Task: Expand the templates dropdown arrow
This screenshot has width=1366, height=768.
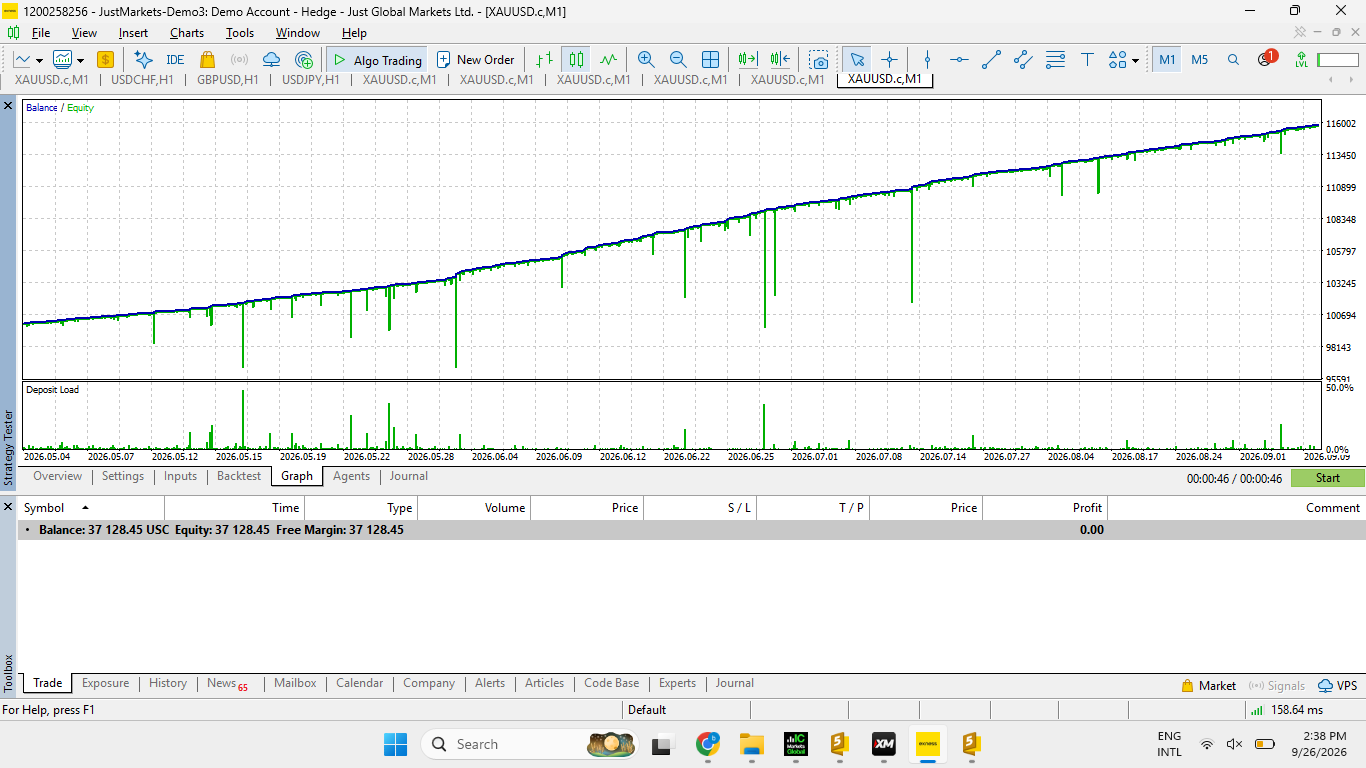Action: pyautogui.click(x=79, y=61)
